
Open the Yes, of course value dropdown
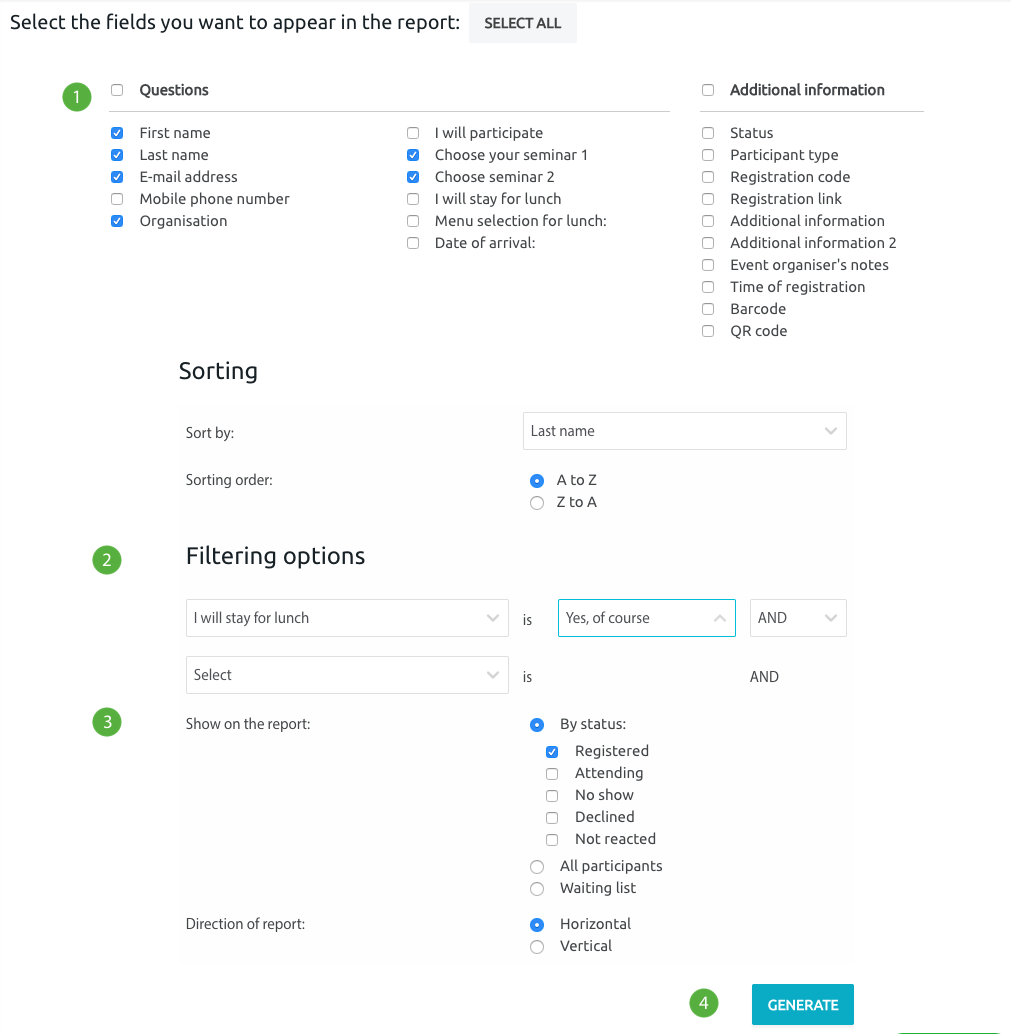click(x=646, y=618)
